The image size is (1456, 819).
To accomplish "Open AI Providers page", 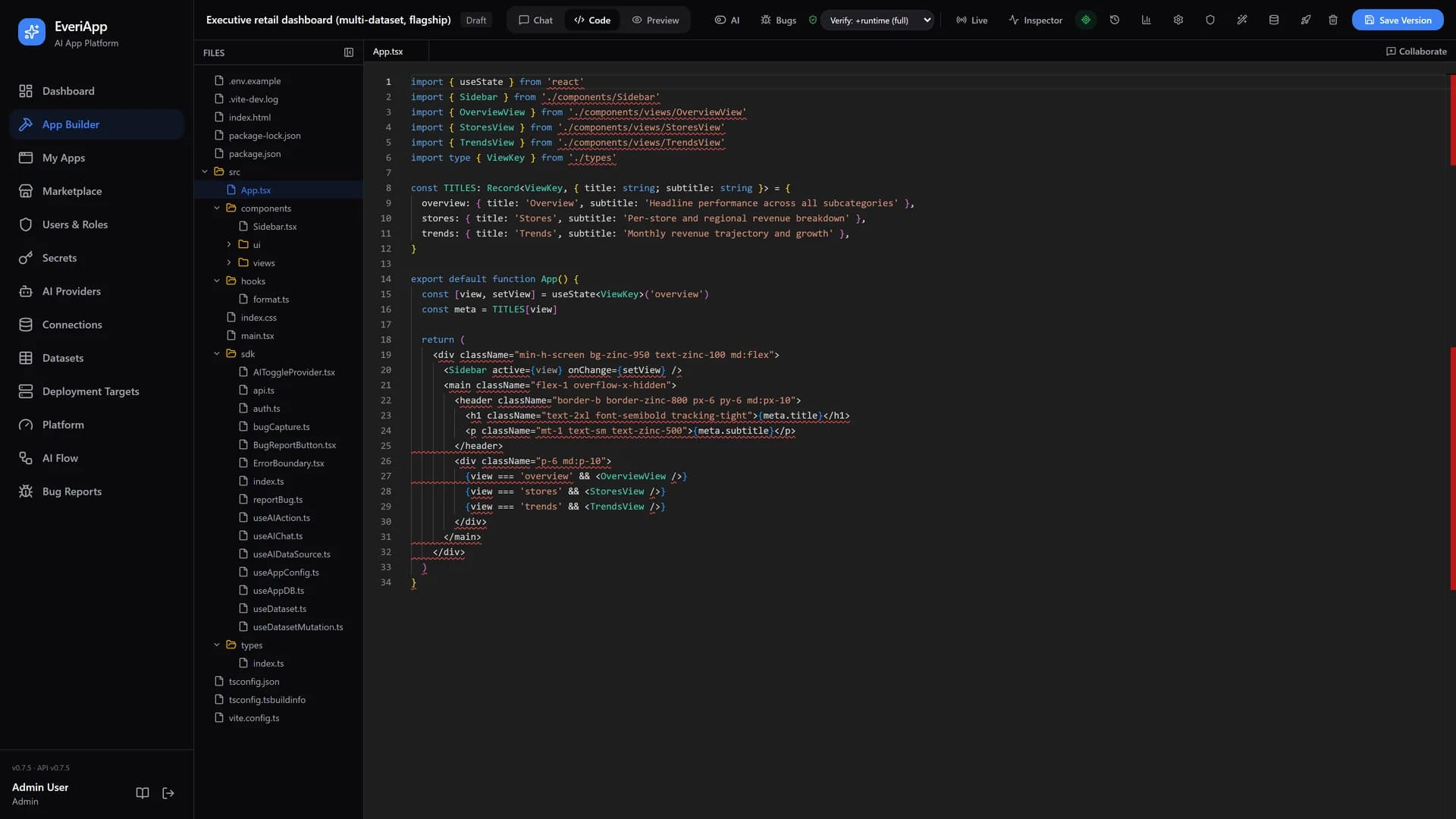I will (x=96, y=291).
